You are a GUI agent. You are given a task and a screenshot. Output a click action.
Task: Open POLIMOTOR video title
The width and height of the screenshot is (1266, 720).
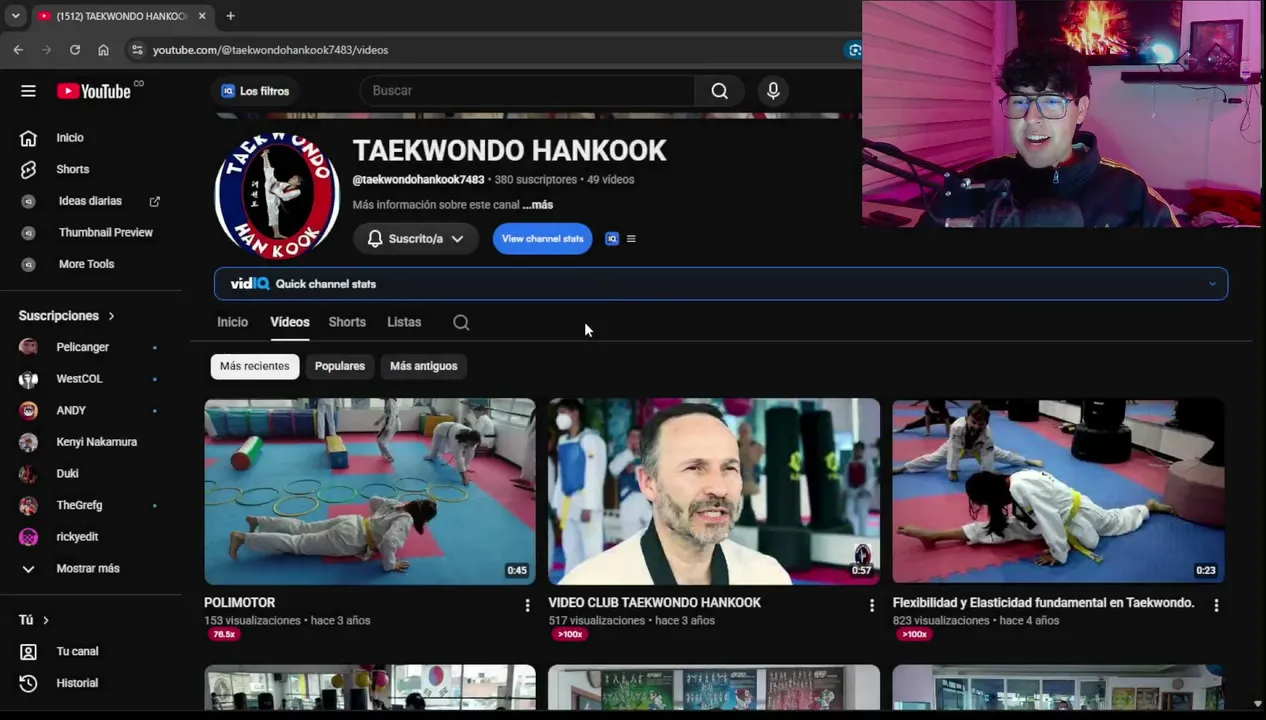[x=239, y=603]
